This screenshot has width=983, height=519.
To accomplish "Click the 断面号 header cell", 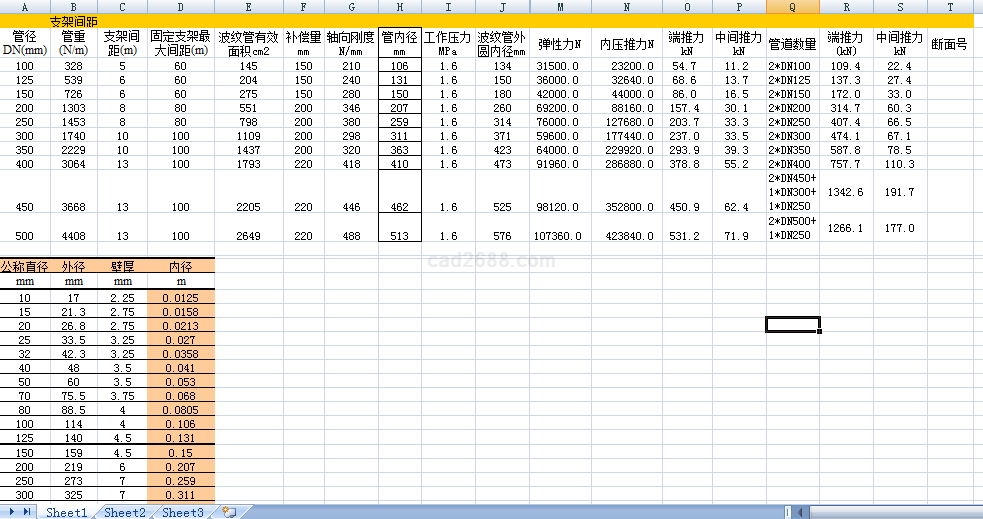I will (948, 44).
